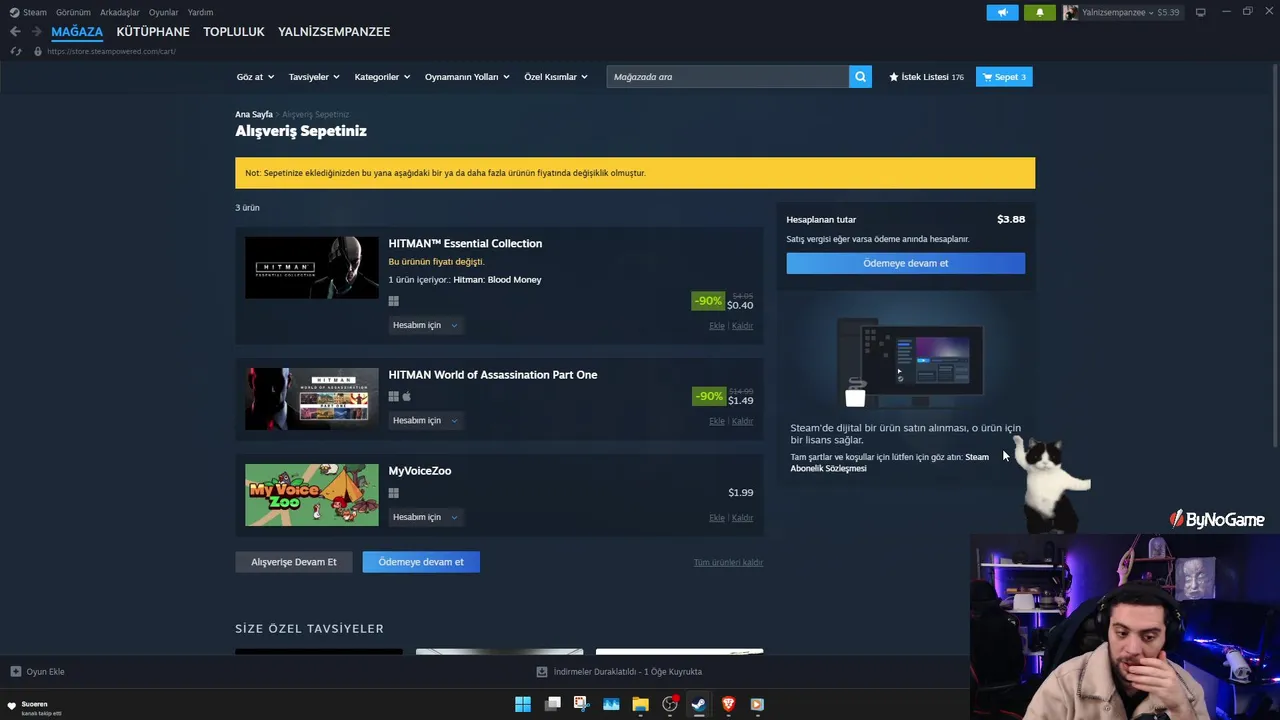Click Ödemeye devam et below the cart list
This screenshot has width=1280, height=720.
click(421, 562)
